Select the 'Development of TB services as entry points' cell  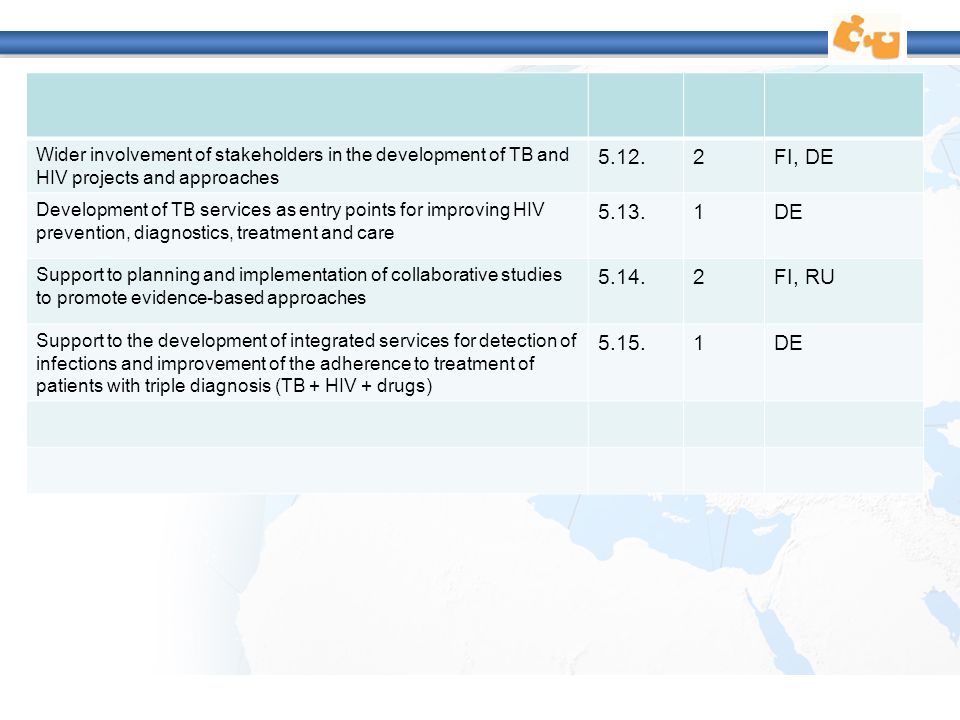pos(307,225)
